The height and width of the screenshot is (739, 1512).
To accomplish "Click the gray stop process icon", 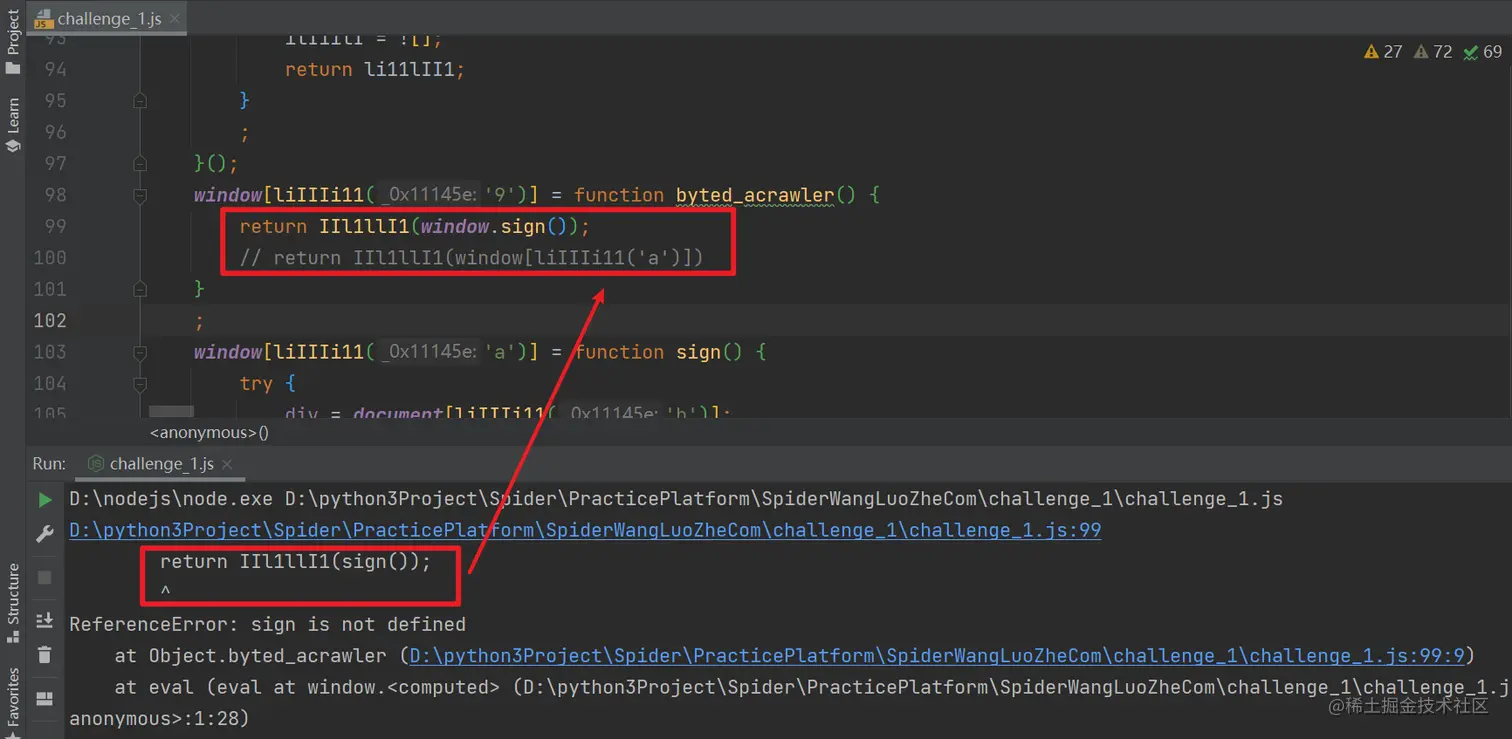I will click(x=45, y=577).
